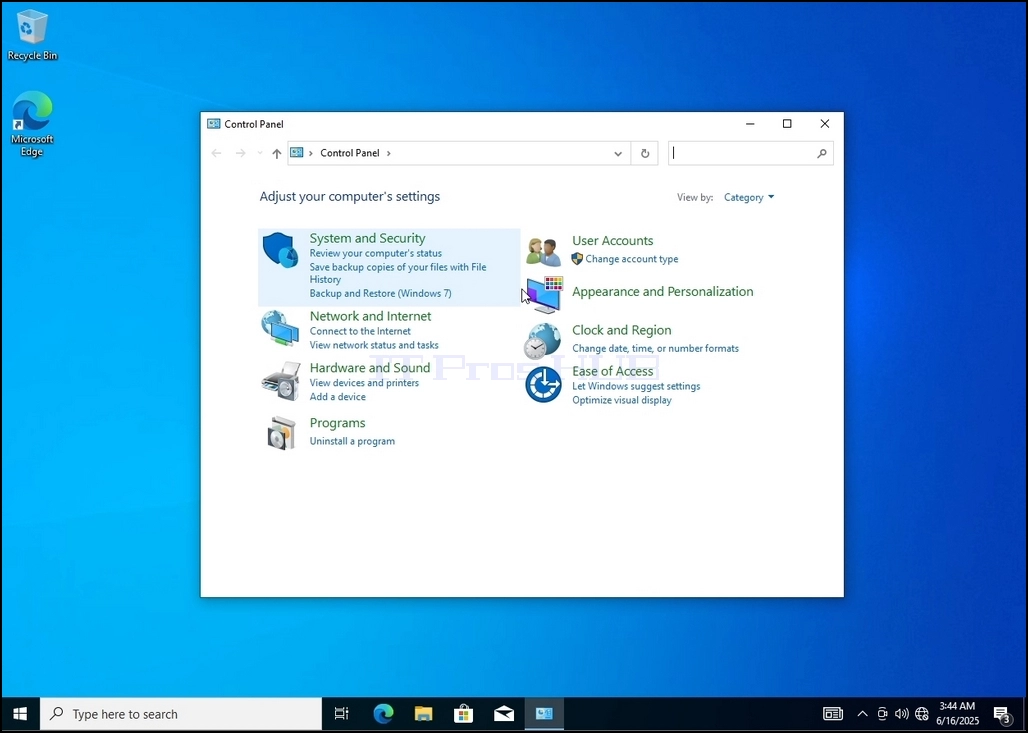This screenshot has width=1028, height=733.
Task: Open the taskbar clock and date
Action: 957,714
